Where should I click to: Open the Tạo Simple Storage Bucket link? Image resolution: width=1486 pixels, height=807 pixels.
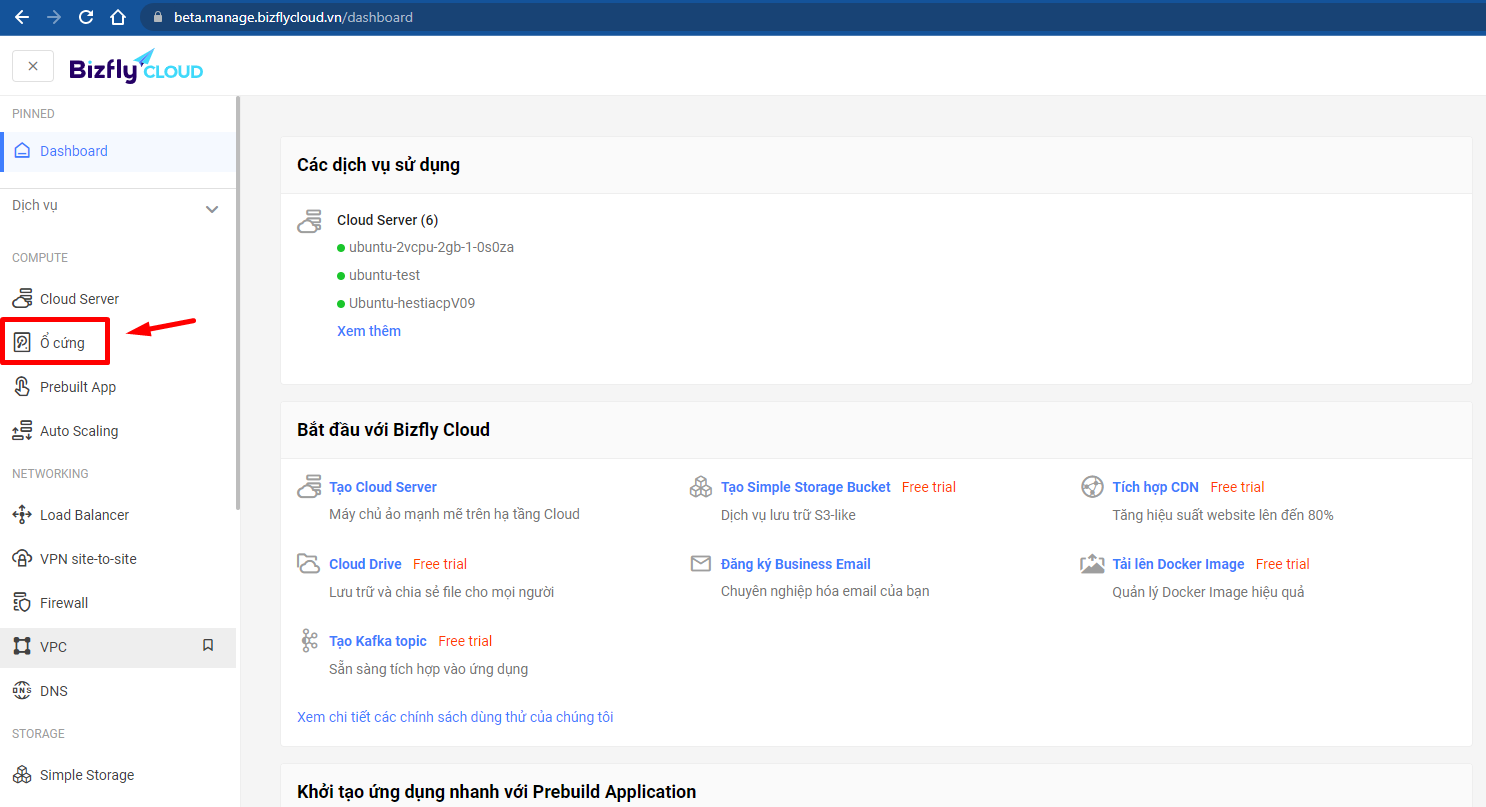click(x=806, y=487)
